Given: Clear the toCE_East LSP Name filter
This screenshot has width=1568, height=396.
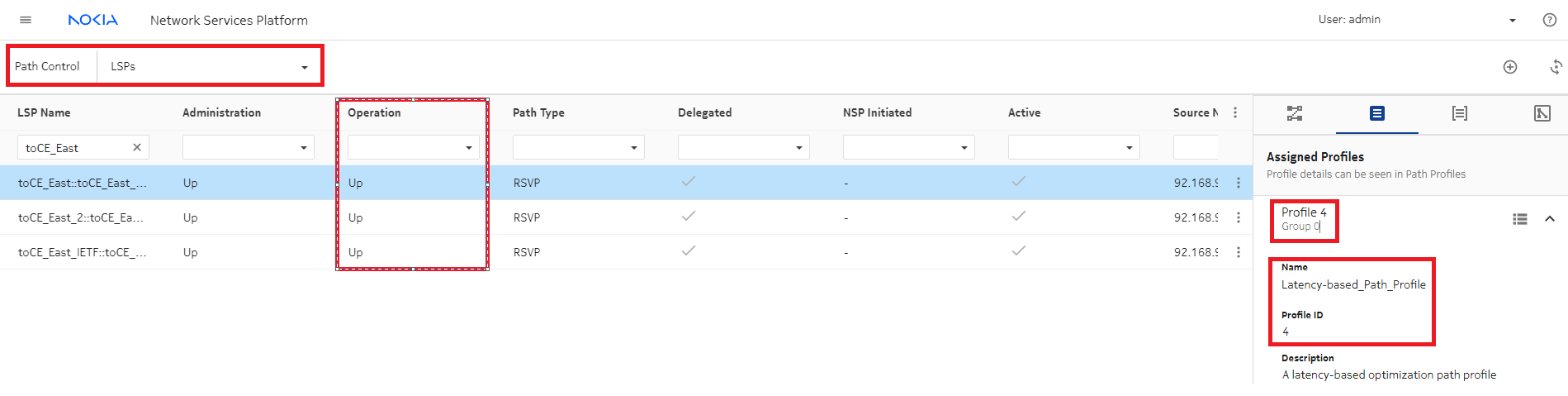Looking at the screenshot, I should (x=137, y=147).
